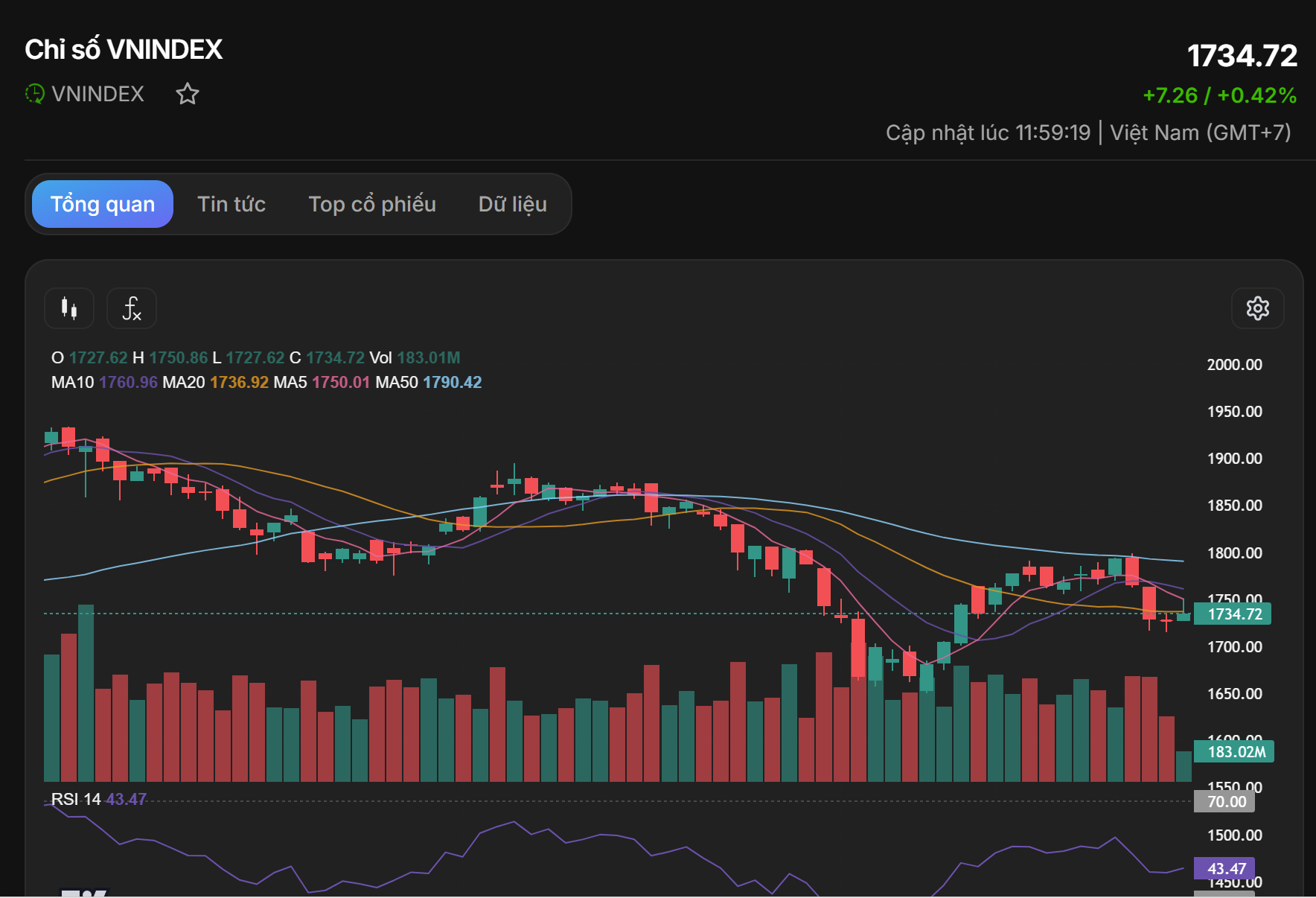1316x898 pixels.
Task: Add VNINDEX to favorites with star
Action: pos(188,94)
